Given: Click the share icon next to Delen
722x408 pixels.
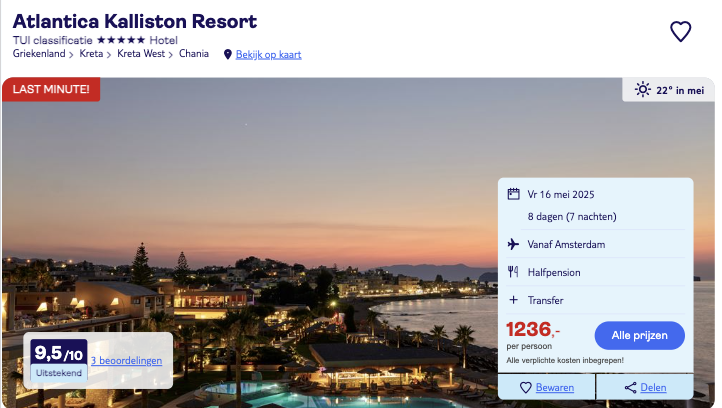Looking at the screenshot, I should (630, 388).
